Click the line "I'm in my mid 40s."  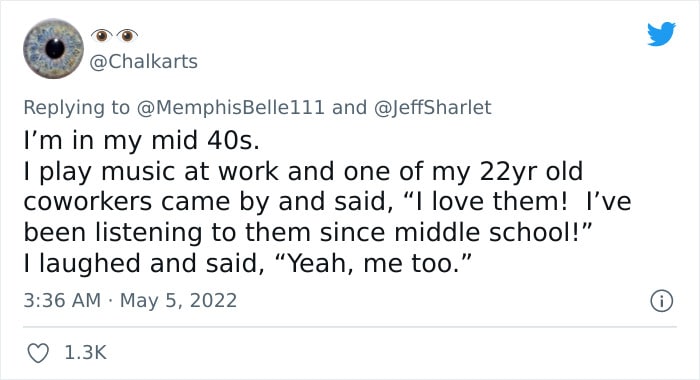[142, 141]
